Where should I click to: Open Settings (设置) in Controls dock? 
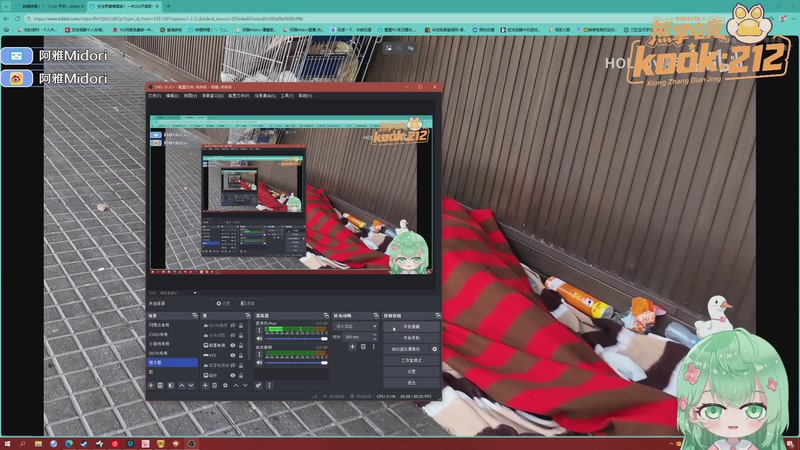411,371
